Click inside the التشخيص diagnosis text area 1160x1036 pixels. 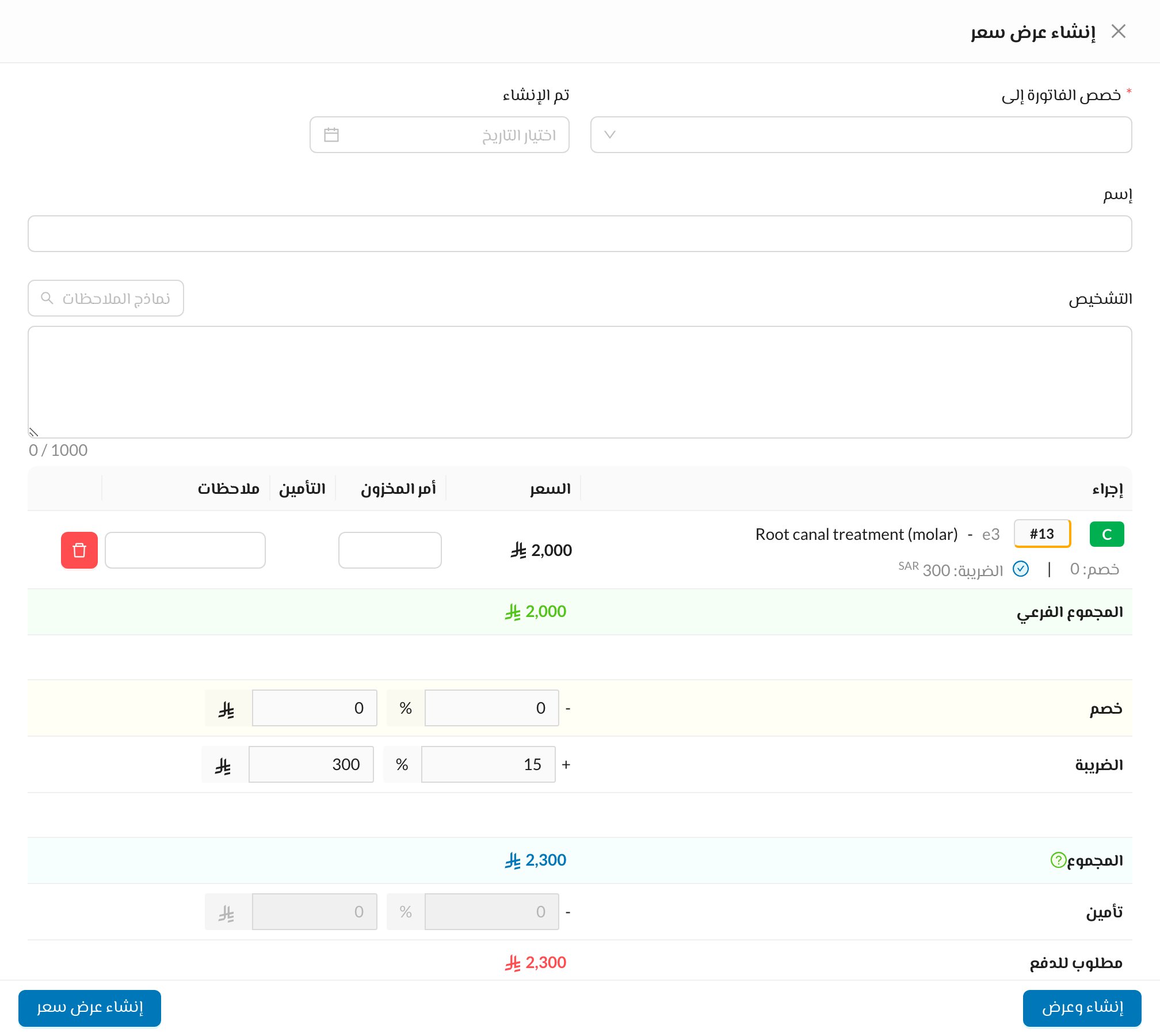coord(580,382)
